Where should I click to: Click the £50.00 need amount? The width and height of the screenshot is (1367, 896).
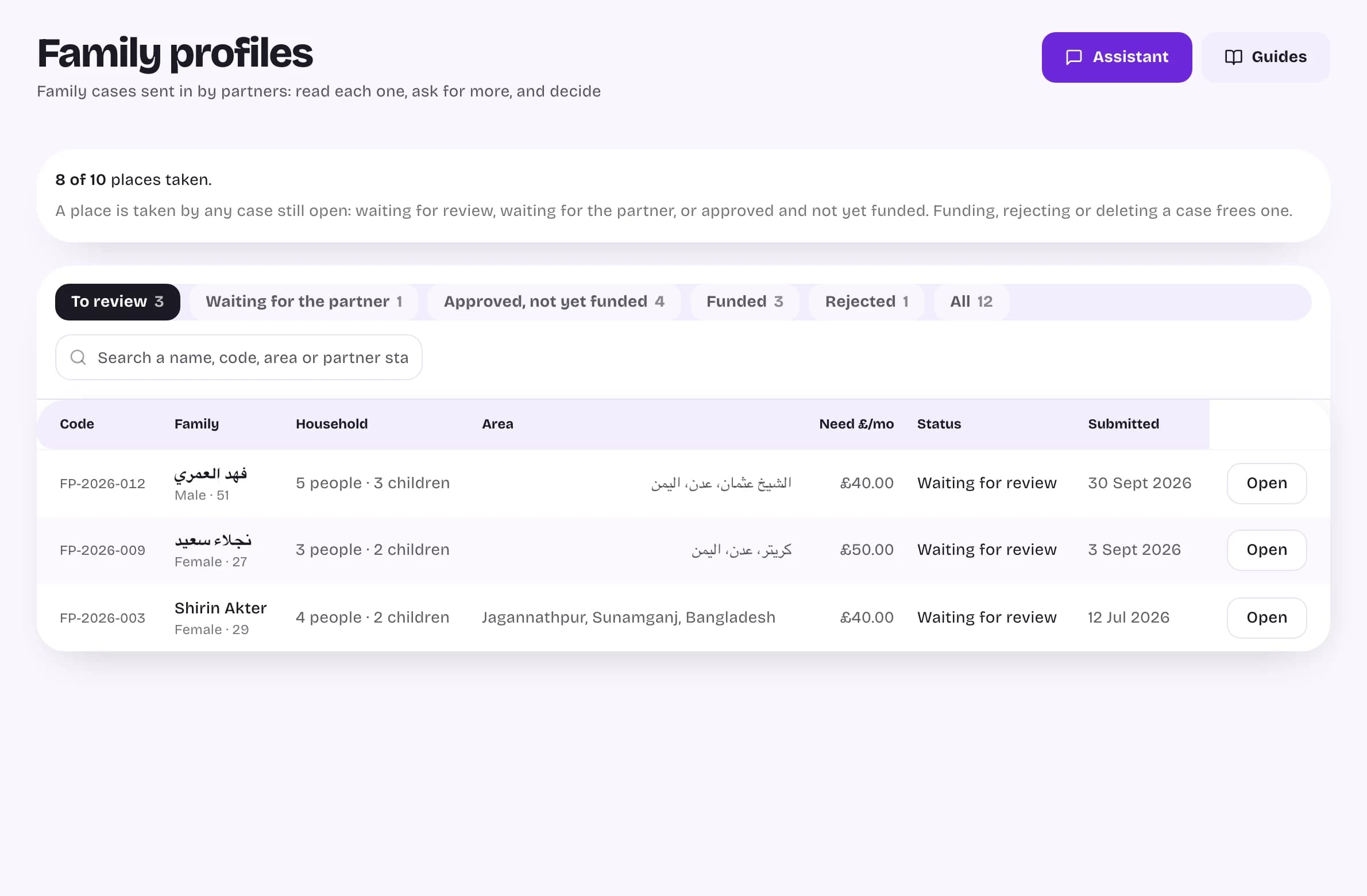click(x=867, y=550)
